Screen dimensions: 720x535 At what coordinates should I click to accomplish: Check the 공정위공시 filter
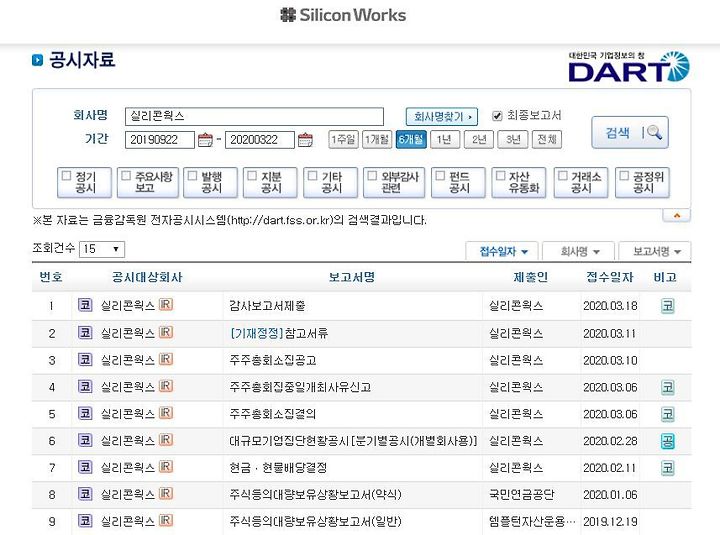point(624,176)
